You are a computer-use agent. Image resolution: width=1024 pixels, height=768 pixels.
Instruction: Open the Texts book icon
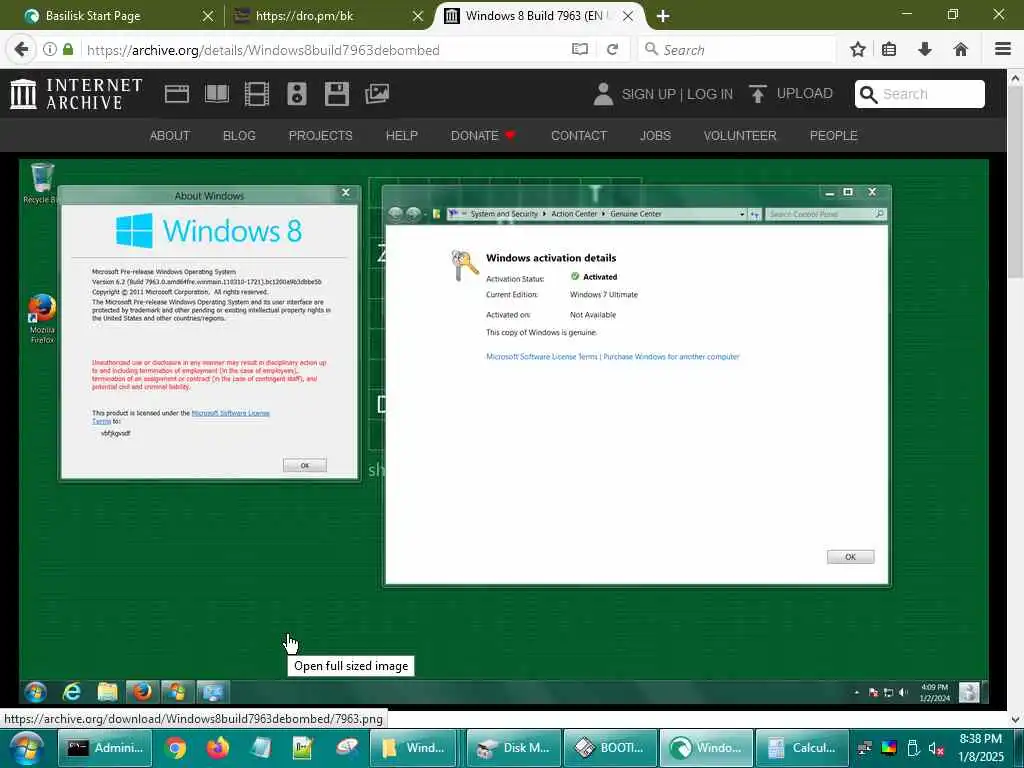pyautogui.click(x=217, y=94)
